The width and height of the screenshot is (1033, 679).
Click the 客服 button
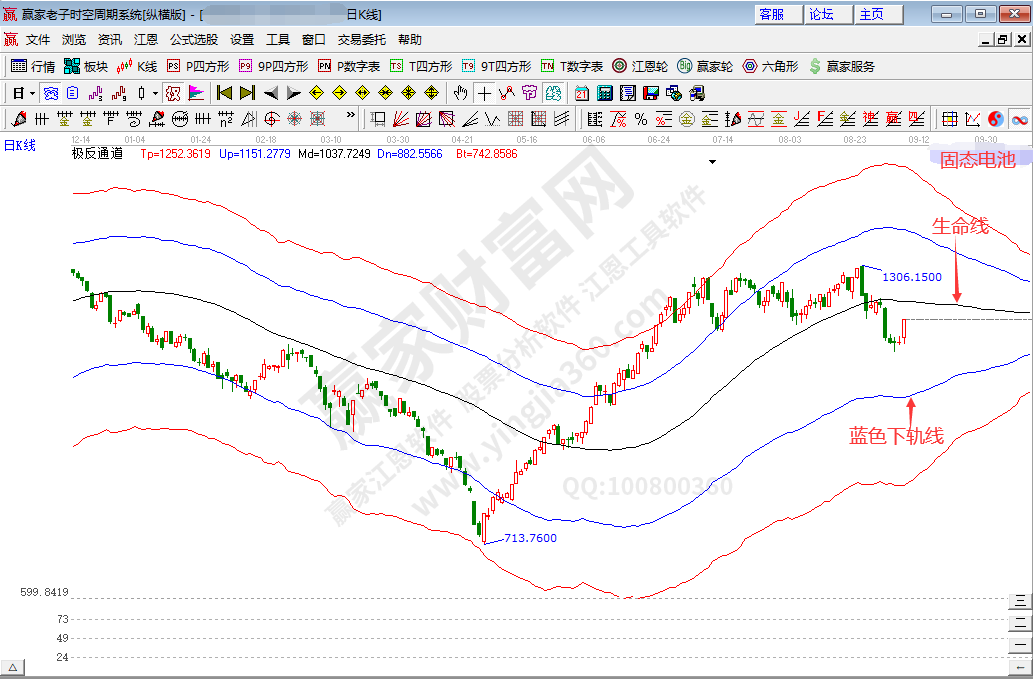[x=772, y=14]
